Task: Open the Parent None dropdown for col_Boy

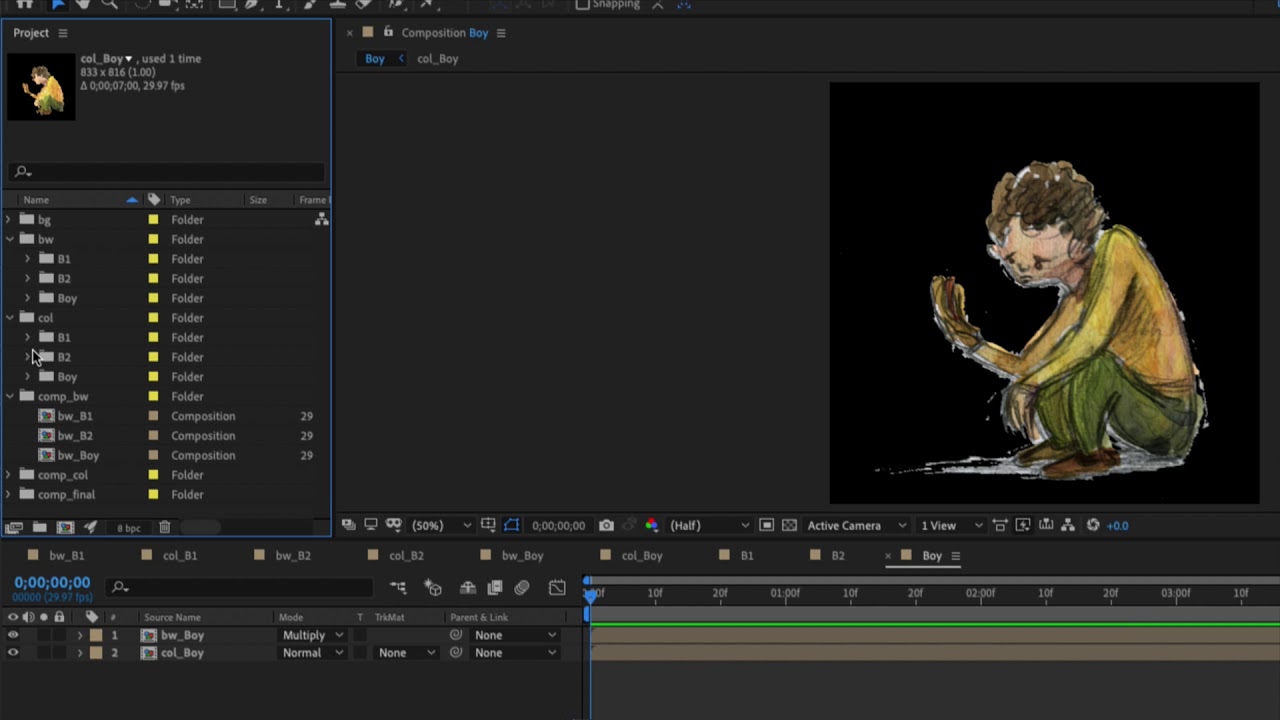Action: (x=514, y=653)
